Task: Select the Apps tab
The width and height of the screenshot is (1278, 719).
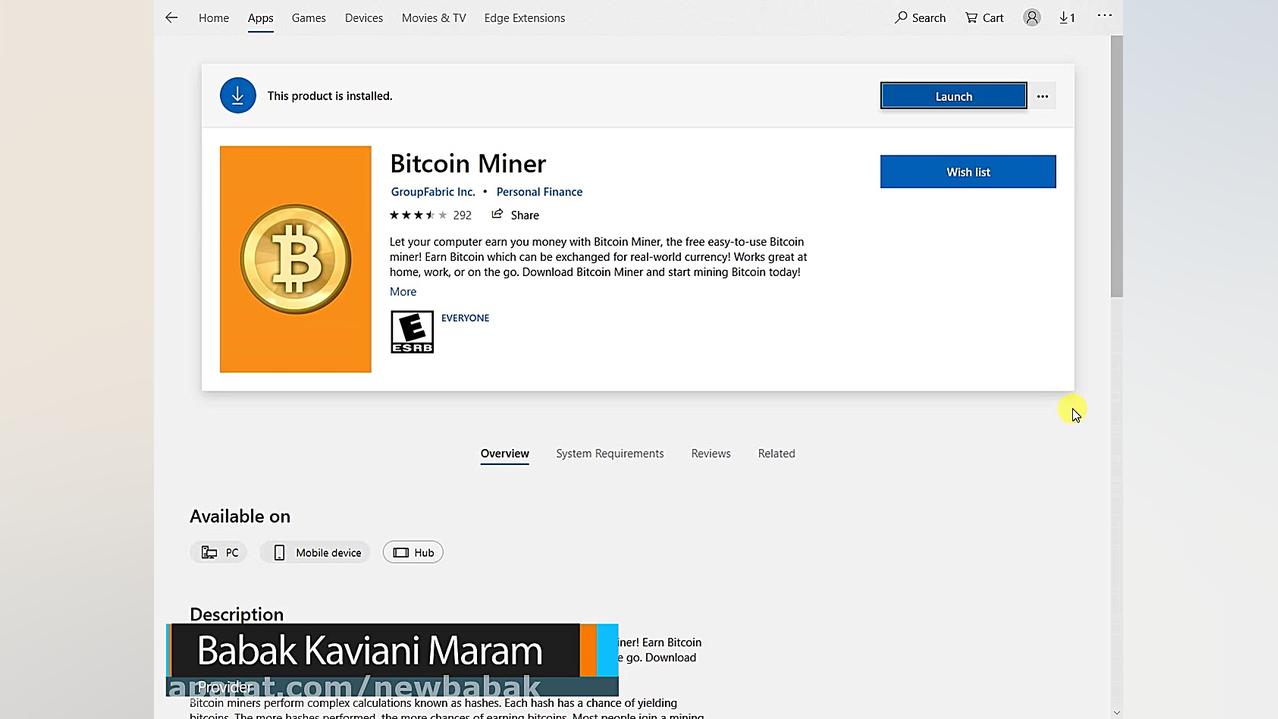Action: pyautogui.click(x=260, y=18)
